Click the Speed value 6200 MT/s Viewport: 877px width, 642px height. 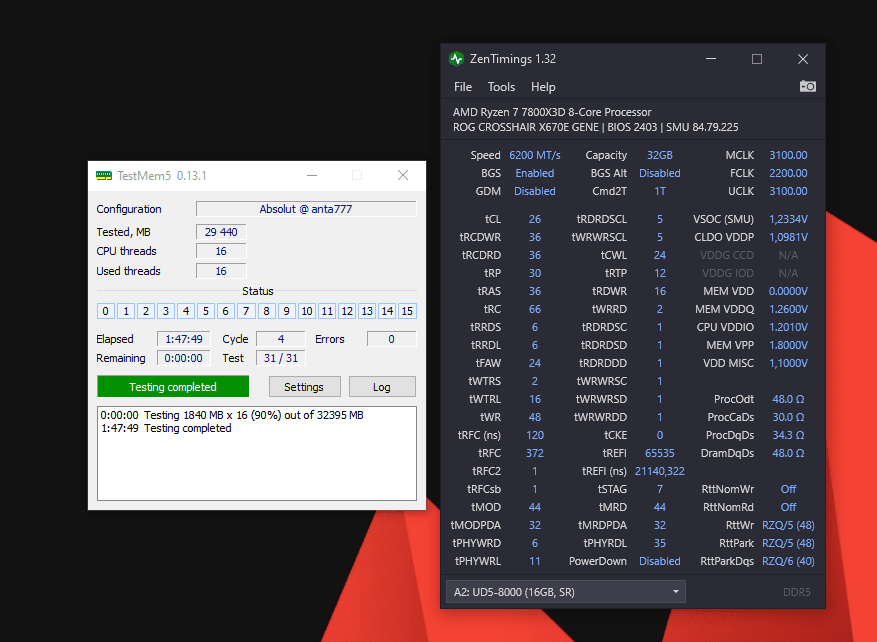coord(535,155)
